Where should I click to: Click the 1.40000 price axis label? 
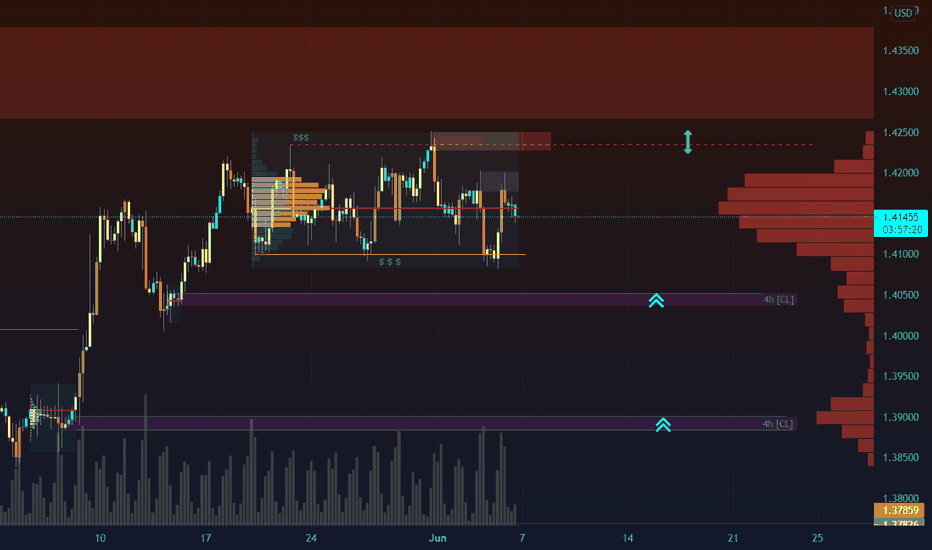click(900, 336)
